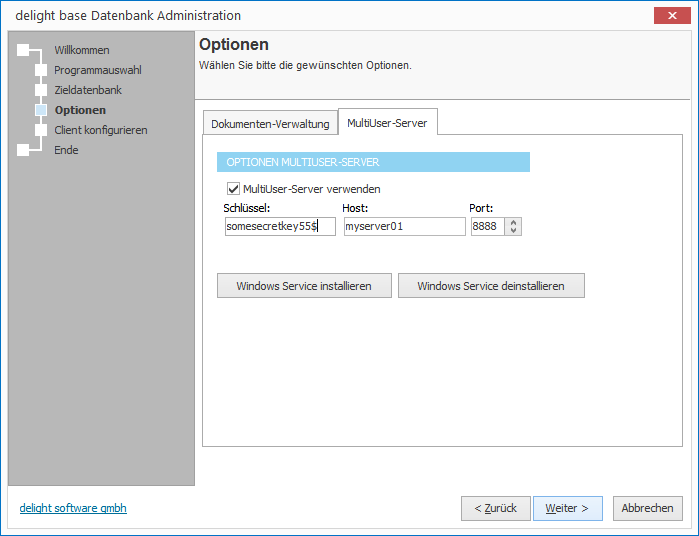
Task: Click into the Schlüssel text field
Action: point(279,227)
